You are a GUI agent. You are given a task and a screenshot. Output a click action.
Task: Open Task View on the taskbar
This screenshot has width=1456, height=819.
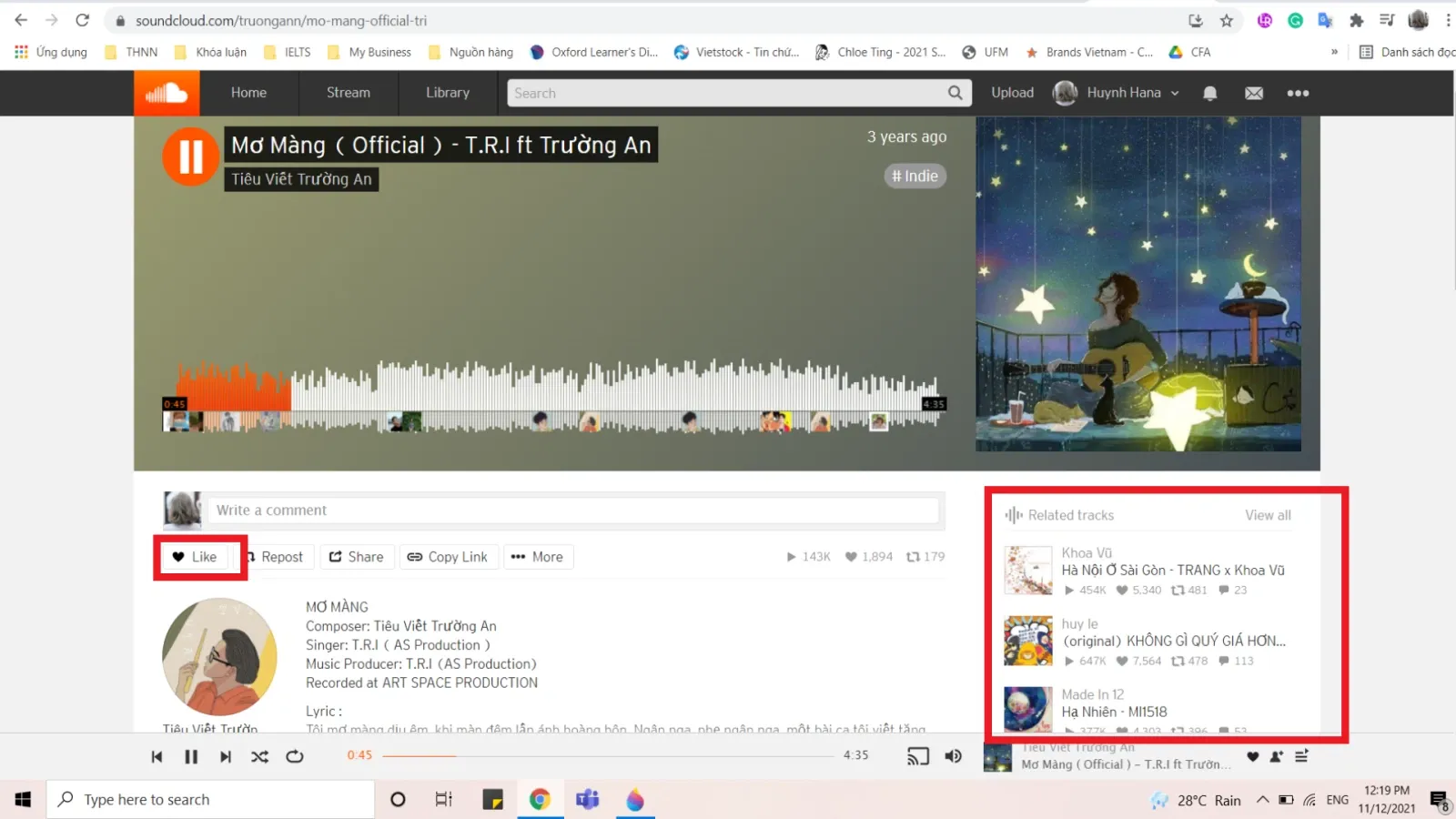443,800
